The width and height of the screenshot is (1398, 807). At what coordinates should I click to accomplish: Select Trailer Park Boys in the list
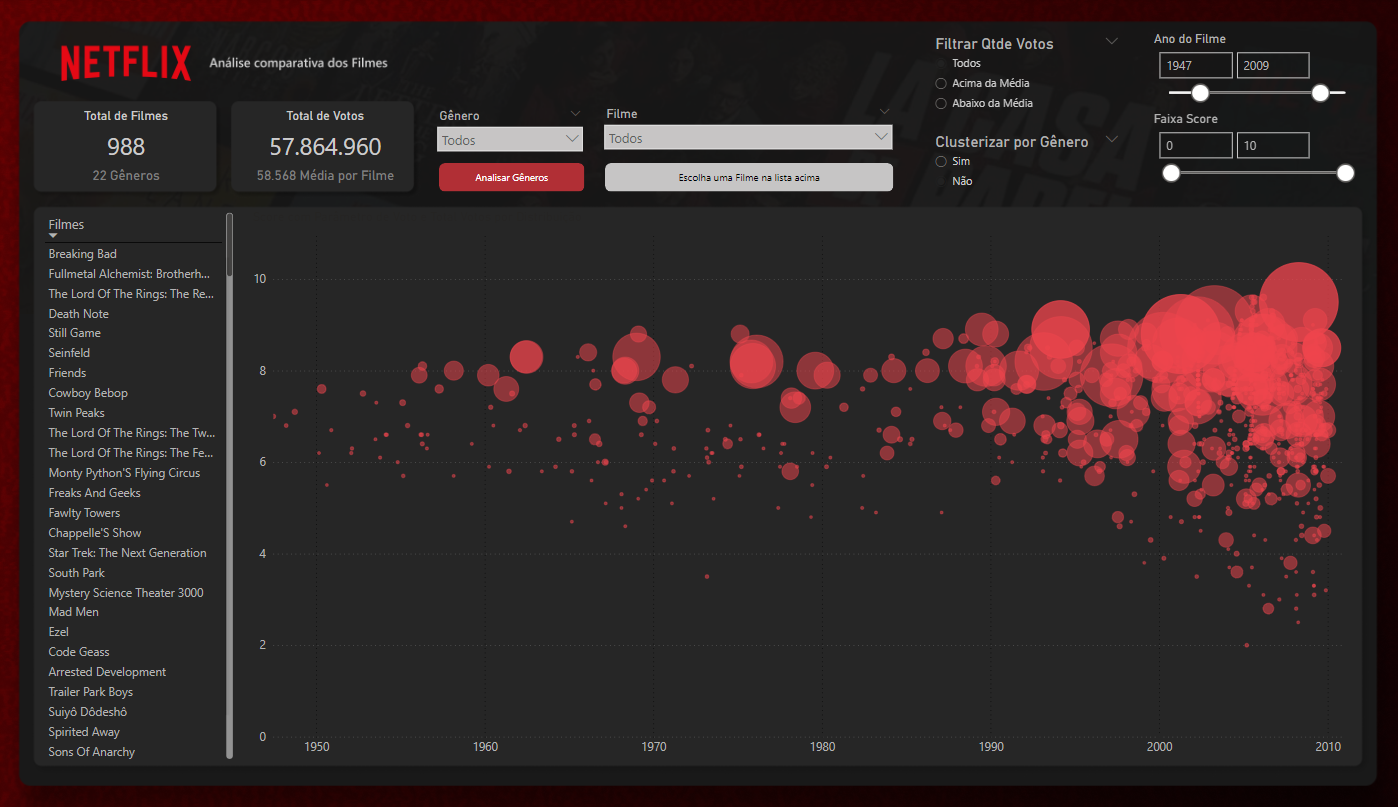pyautogui.click(x=90, y=692)
